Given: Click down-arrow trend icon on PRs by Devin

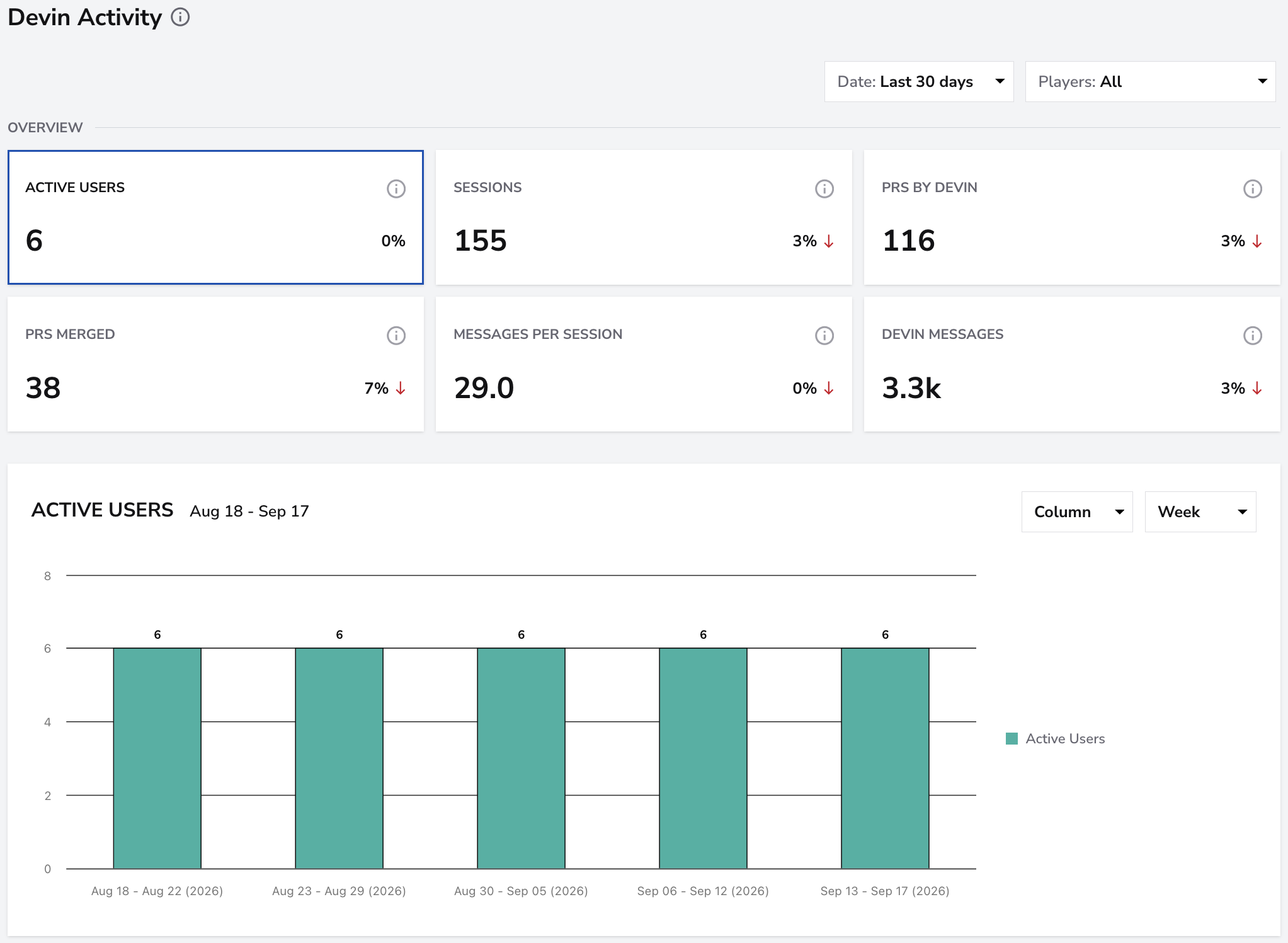Looking at the screenshot, I should tap(1257, 241).
